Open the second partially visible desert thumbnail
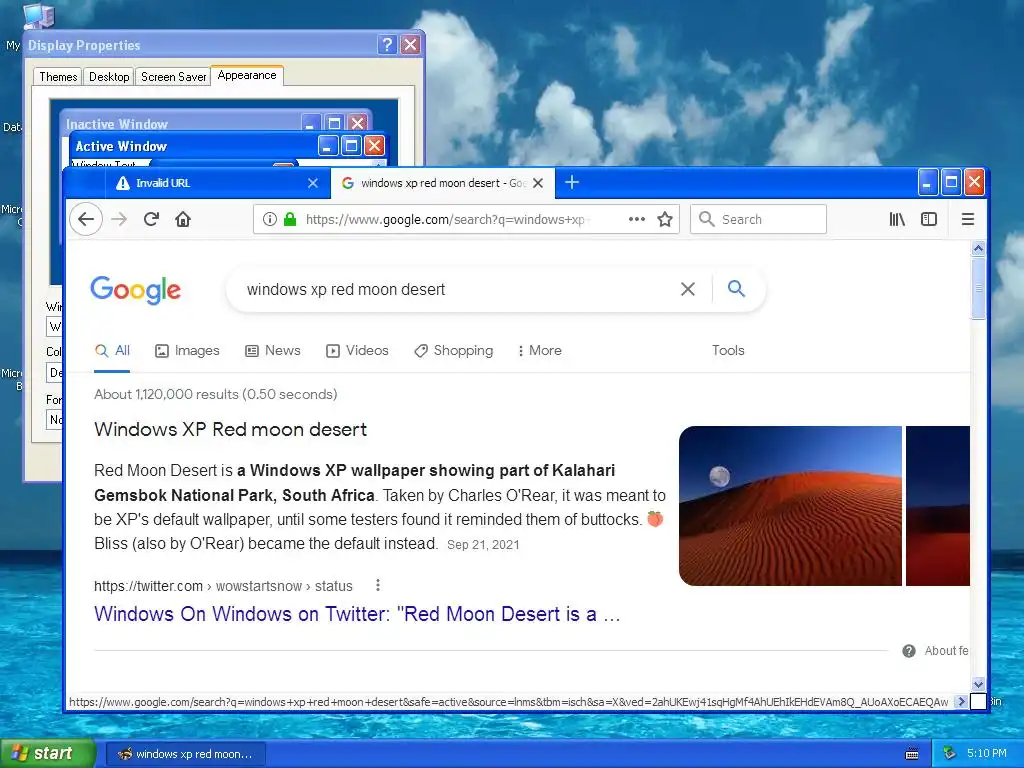 [938, 505]
